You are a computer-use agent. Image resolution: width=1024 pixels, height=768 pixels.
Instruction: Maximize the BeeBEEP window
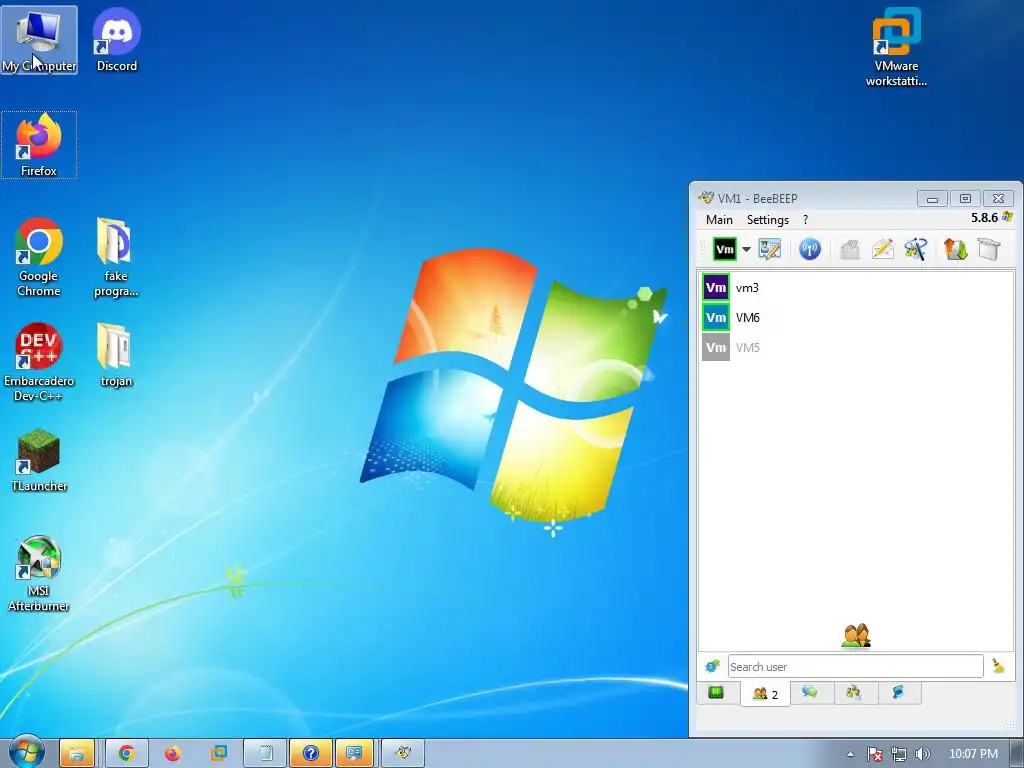pos(965,199)
